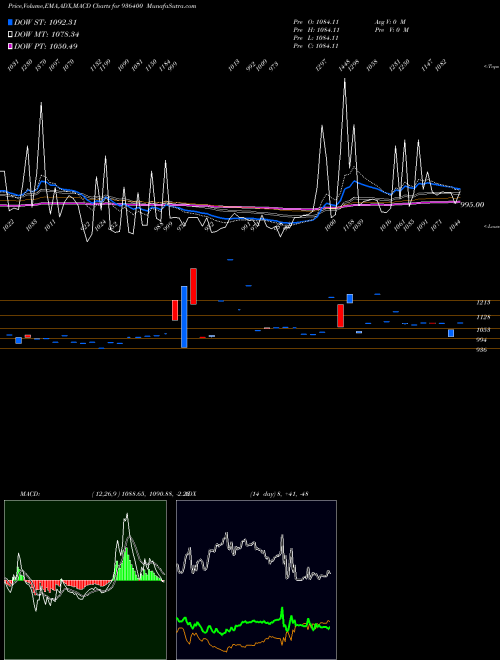Screen dimensions: 500x660
Task: Select the DOW PT: 1050.49 legend label
Action: 45,46
